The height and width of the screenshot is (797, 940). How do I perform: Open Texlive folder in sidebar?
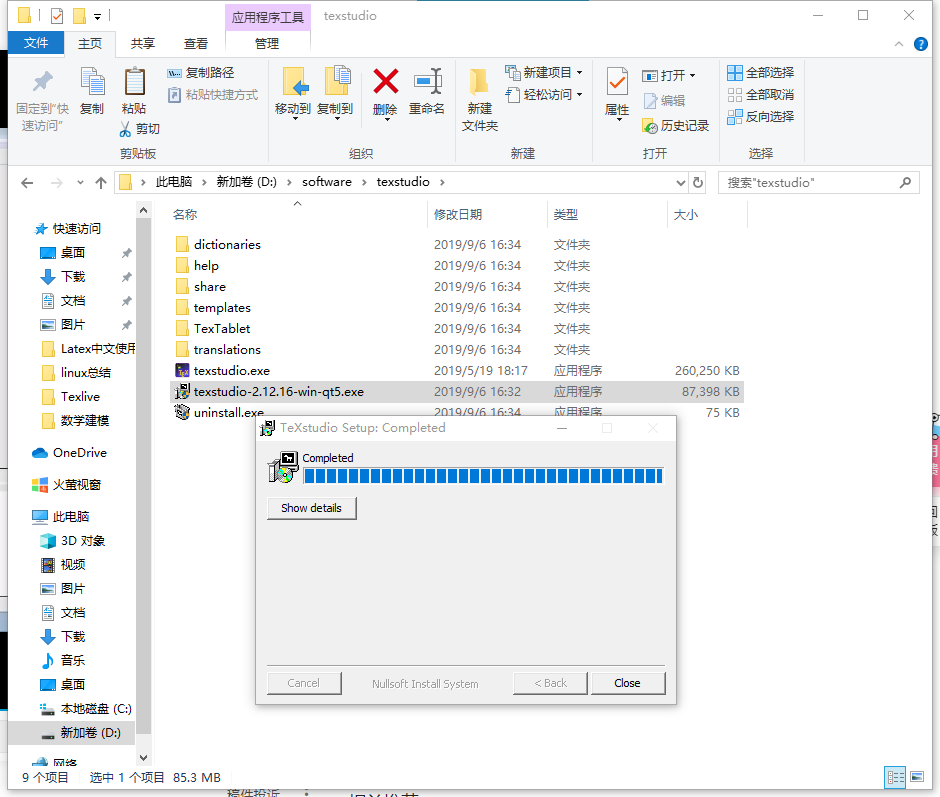(80, 396)
